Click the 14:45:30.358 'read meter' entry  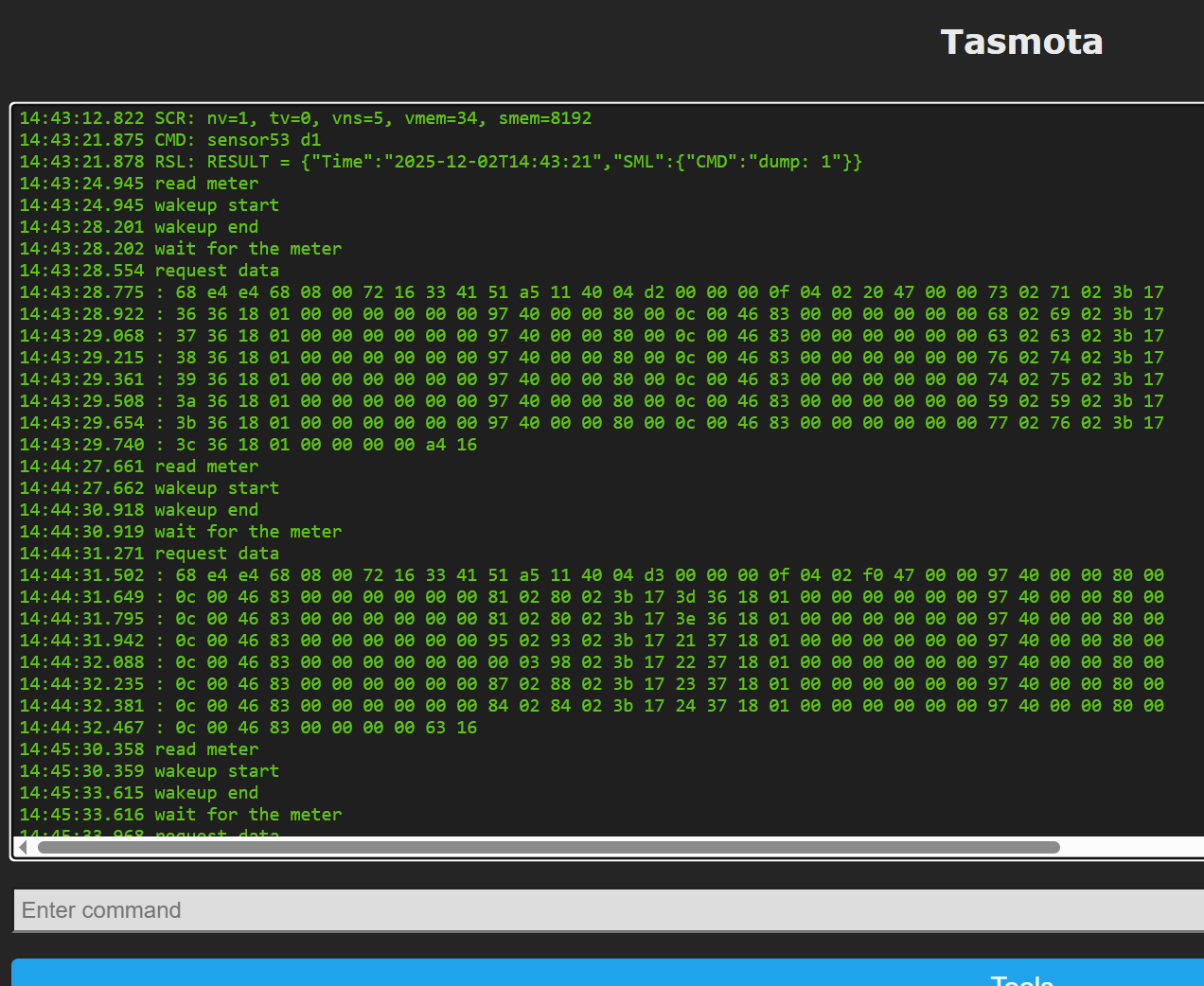(x=139, y=749)
